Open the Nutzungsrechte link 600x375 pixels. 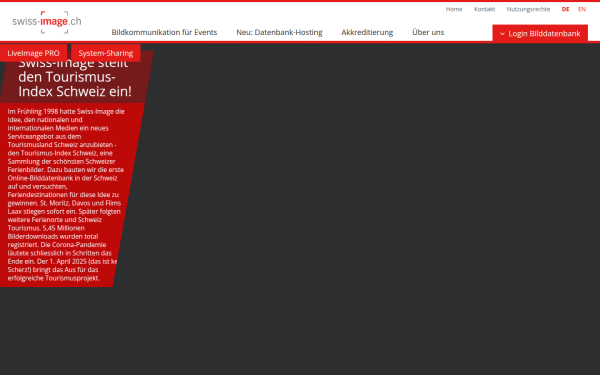click(x=528, y=9)
